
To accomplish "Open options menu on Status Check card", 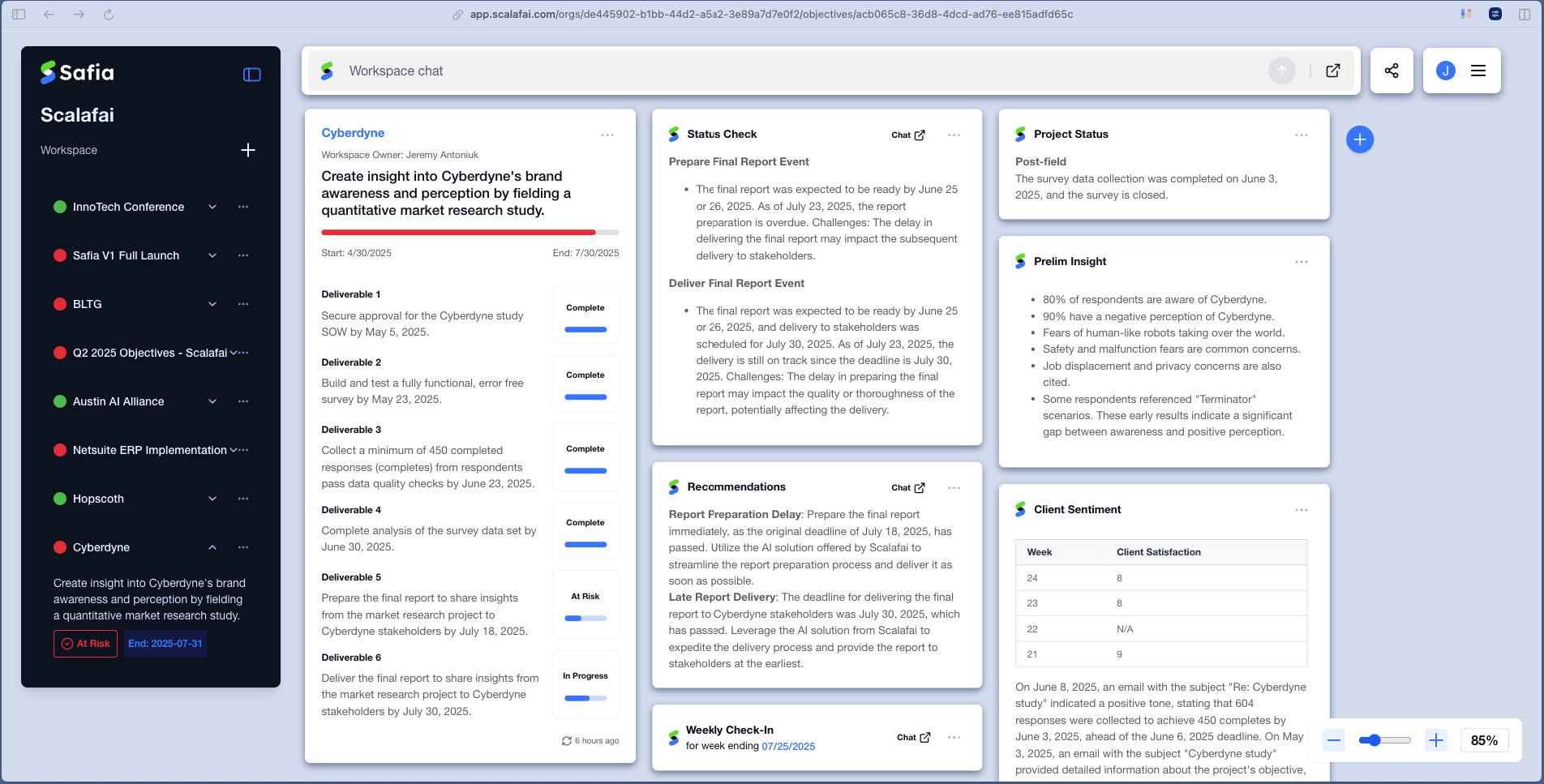I will 954,135.
